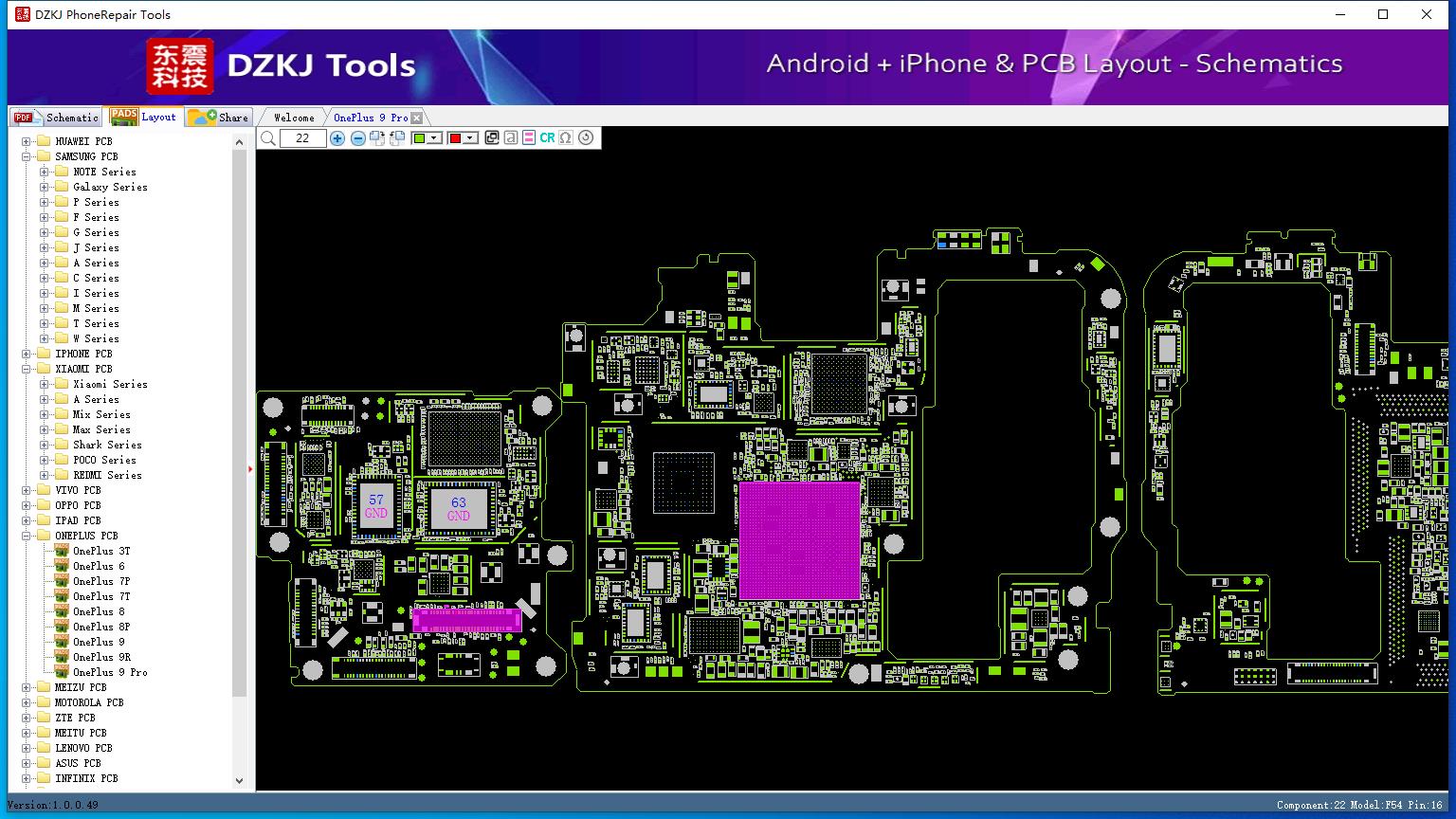Image resolution: width=1456 pixels, height=819 pixels.
Task: Select the 'OPPO PCB' folder label
Action: (78, 505)
